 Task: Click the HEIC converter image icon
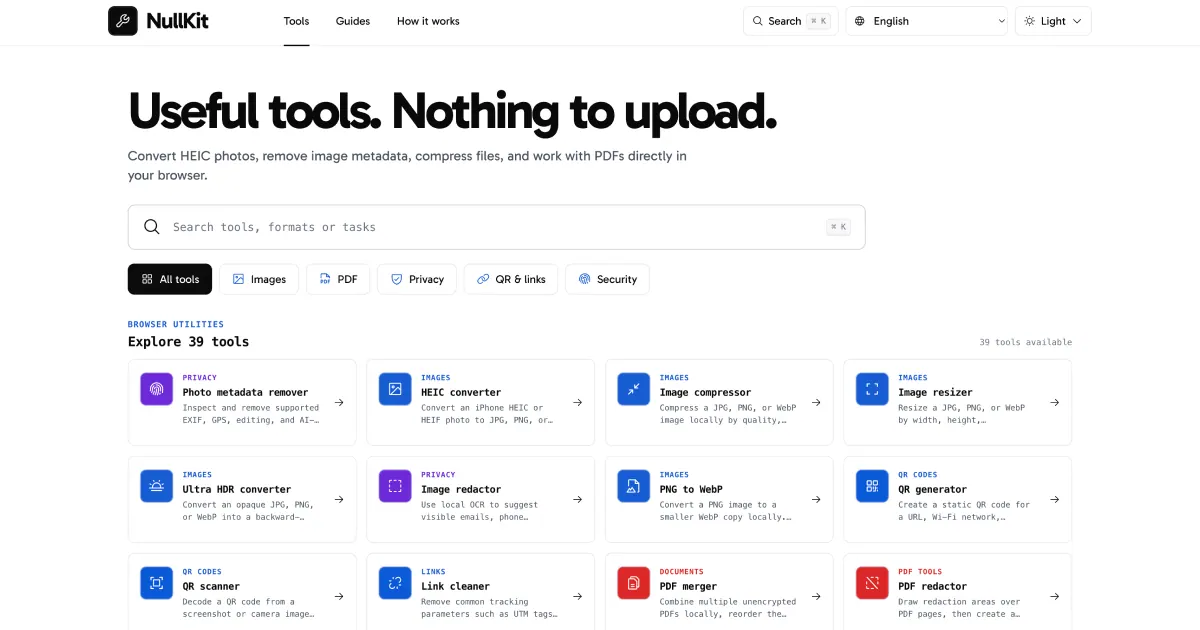point(395,389)
